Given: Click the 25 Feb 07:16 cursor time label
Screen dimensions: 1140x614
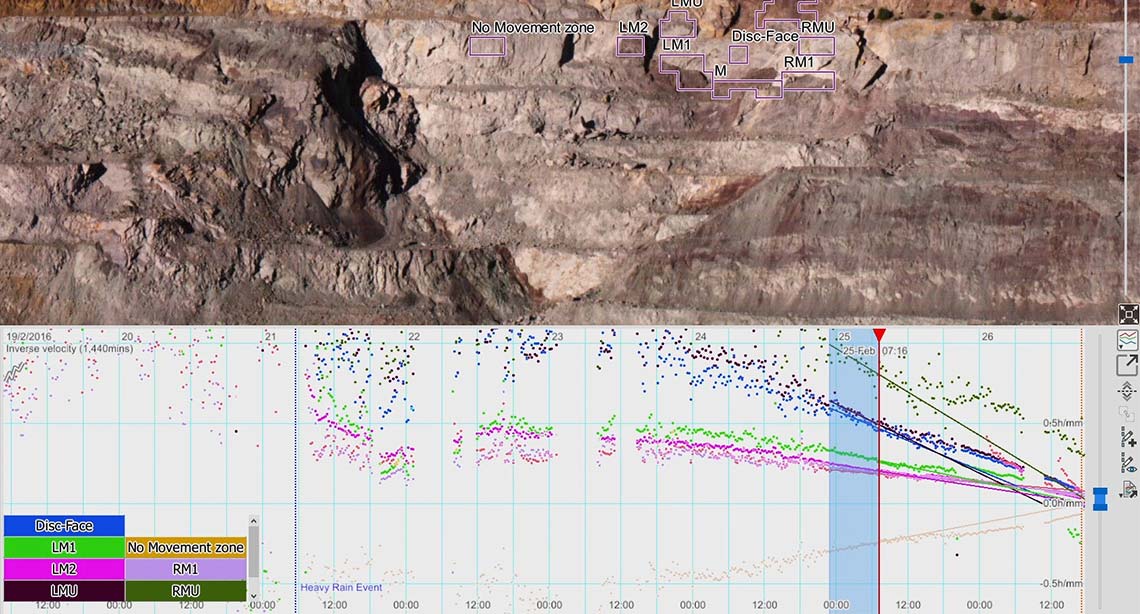Looking at the screenshot, I should click(875, 351).
